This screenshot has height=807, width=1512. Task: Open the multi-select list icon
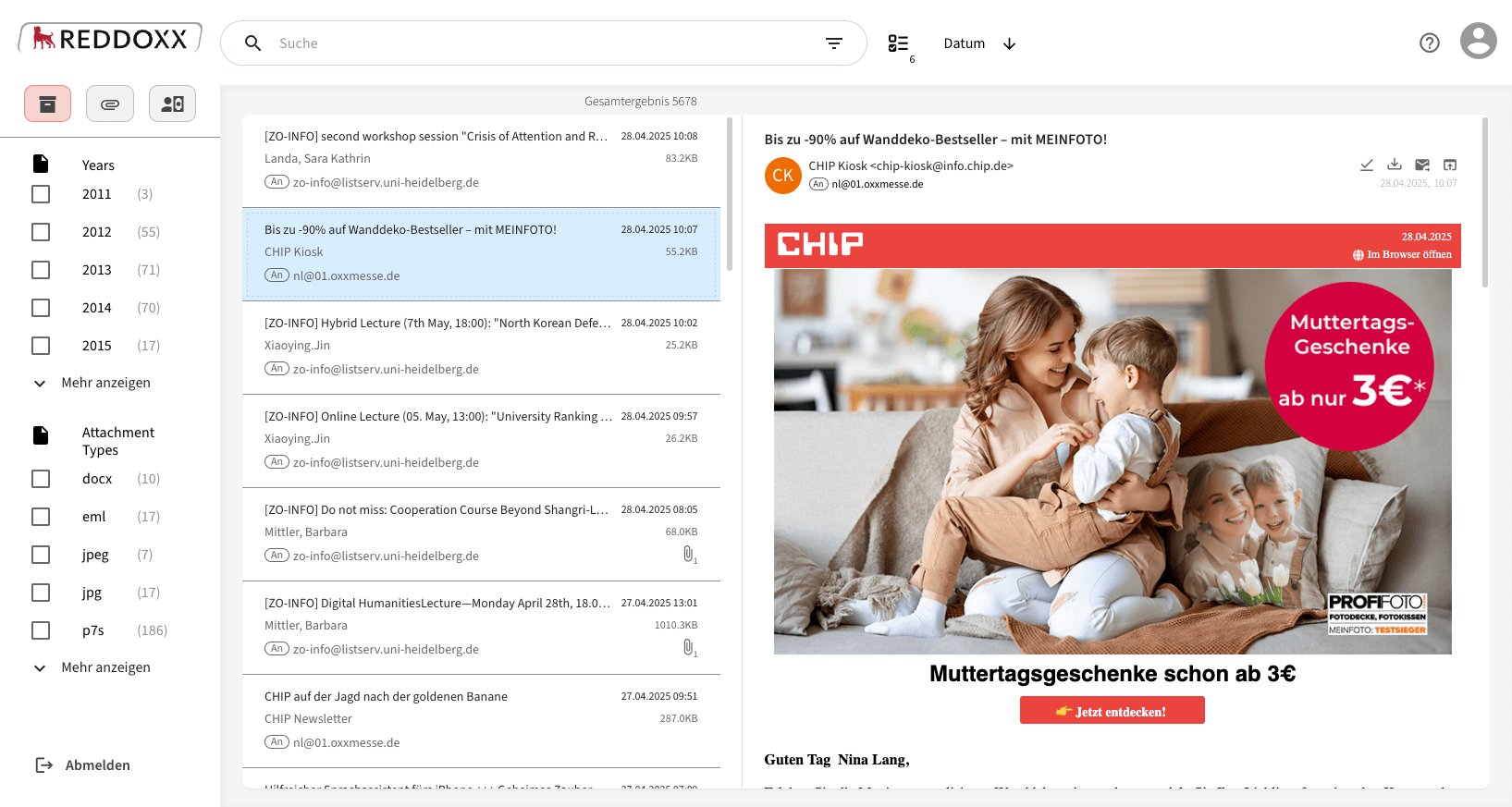pos(899,43)
